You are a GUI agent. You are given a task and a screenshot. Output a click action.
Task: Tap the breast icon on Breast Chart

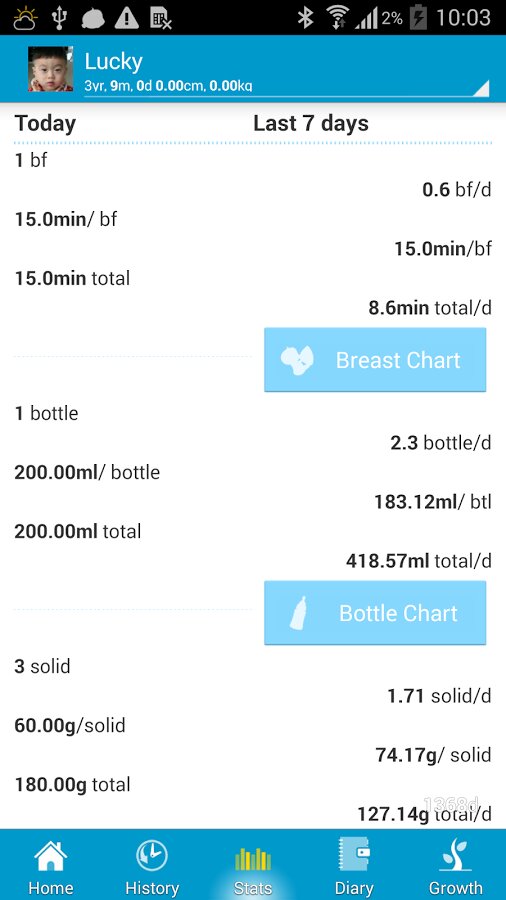(x=297, y=360)
